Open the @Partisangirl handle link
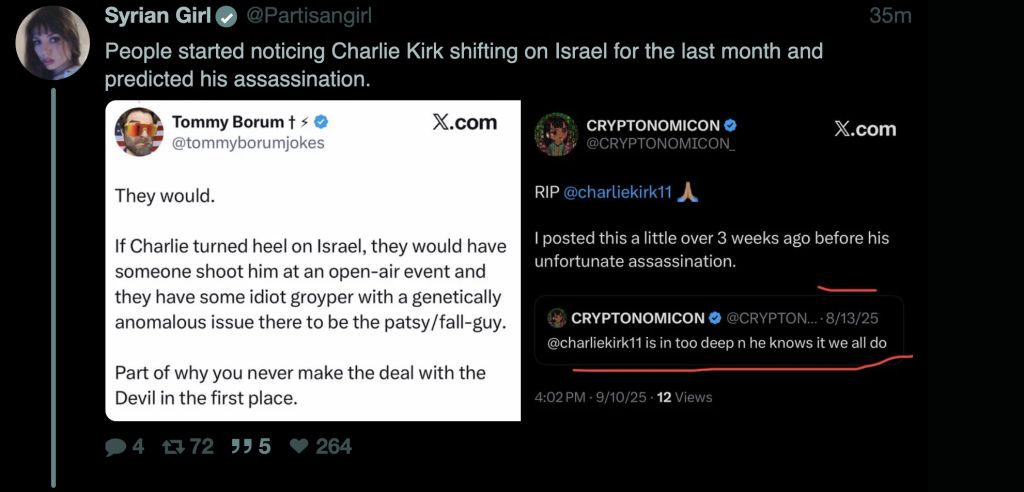This screenshot has height=492, width=1024. tap(302, 18)
